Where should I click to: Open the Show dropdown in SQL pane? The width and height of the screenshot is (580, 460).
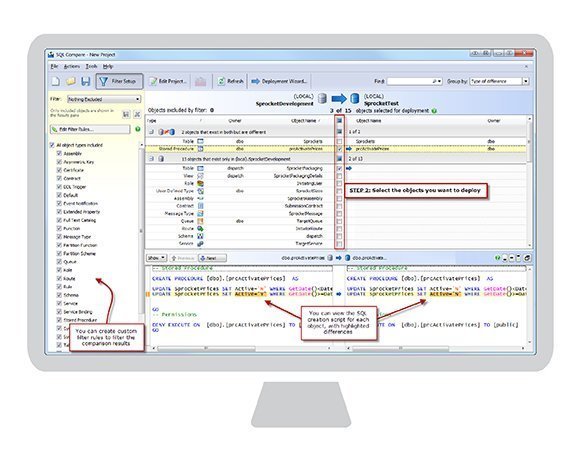156,258
